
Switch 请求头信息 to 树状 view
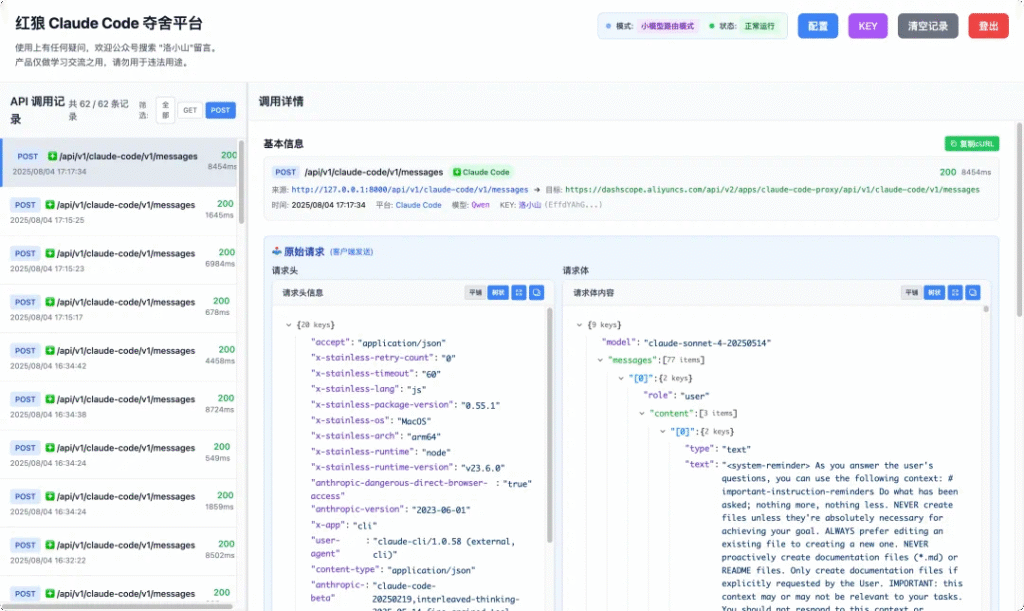pos(498,292)
